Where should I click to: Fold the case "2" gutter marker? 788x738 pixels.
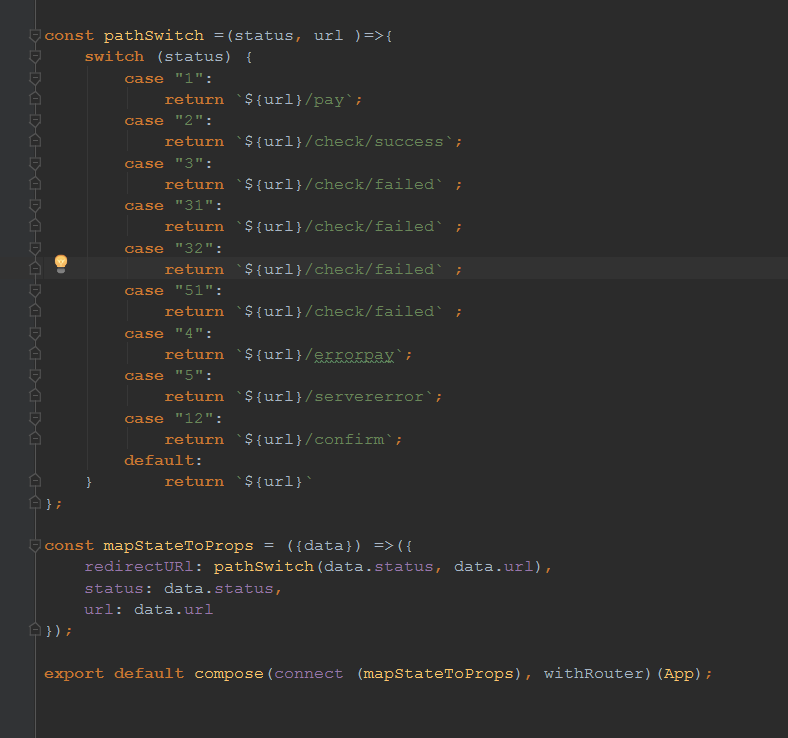click(35, 121)
